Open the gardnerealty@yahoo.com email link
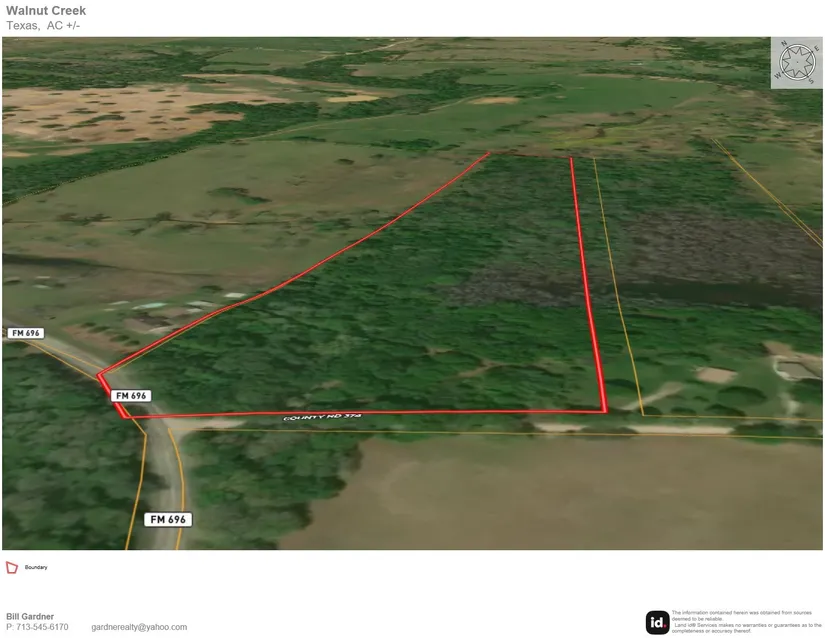 point(139,627)
